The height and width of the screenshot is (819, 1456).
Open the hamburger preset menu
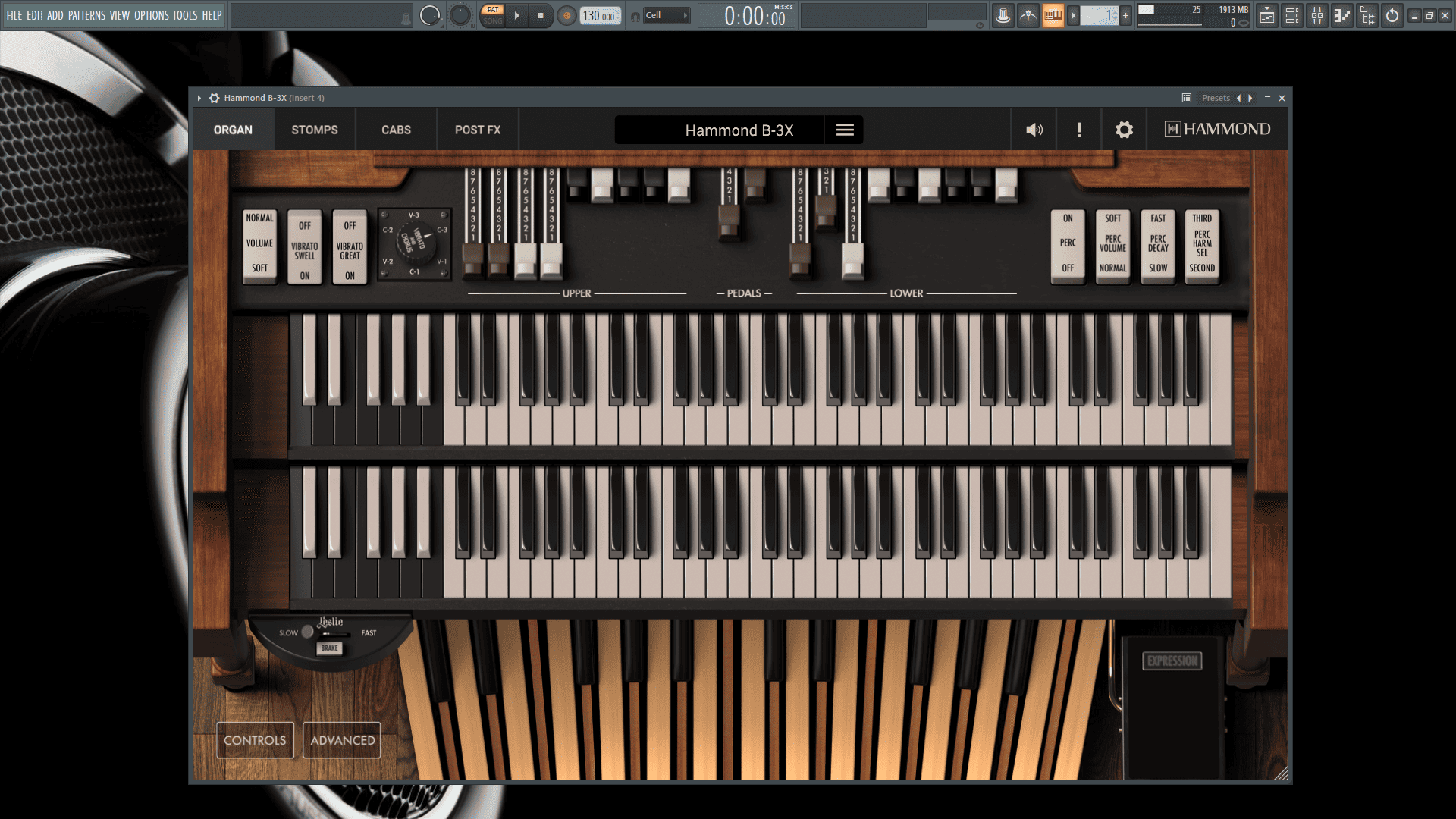[845, 130]
